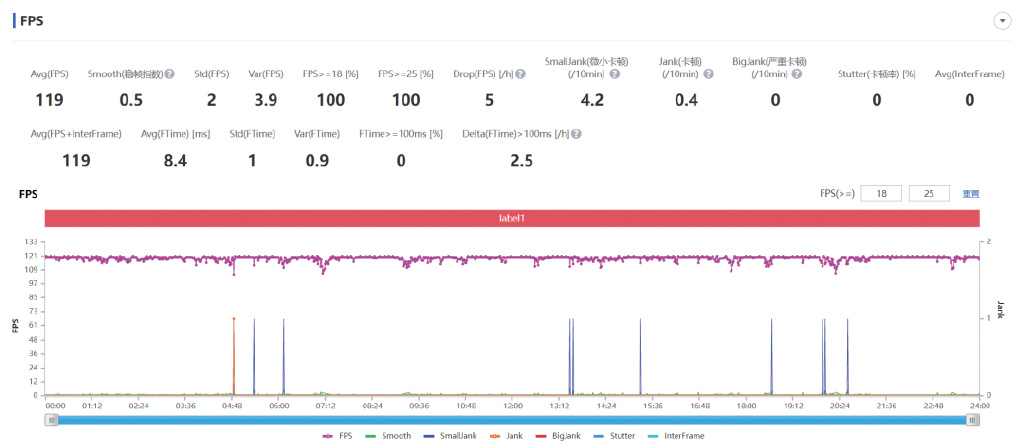Toggle Smooth series in chart legend
Viewport: 1024px width, 443px height.
coord(388,435)
